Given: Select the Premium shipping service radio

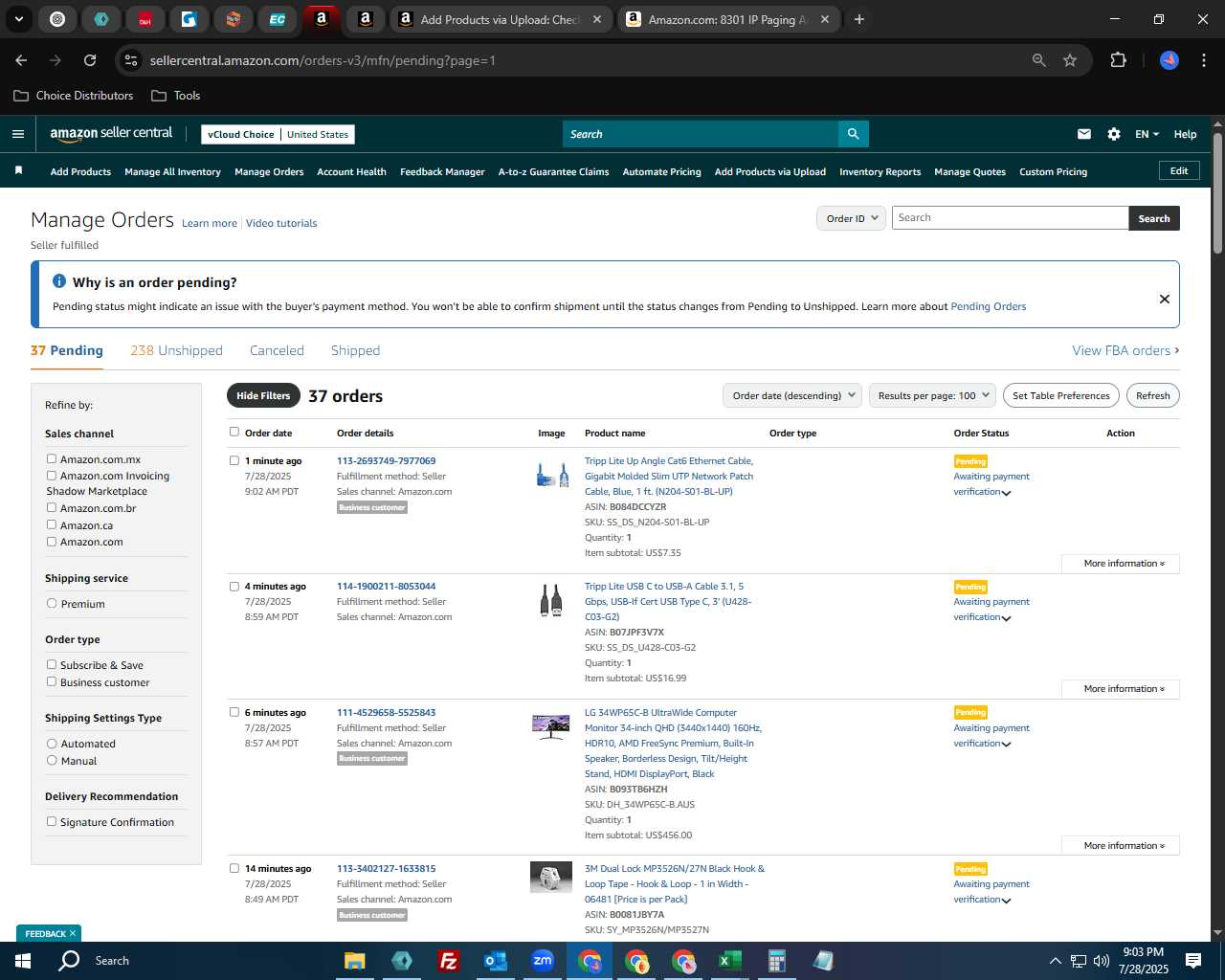Looking at the screenshot, I should pyautogui.click(x=52, y=603).
